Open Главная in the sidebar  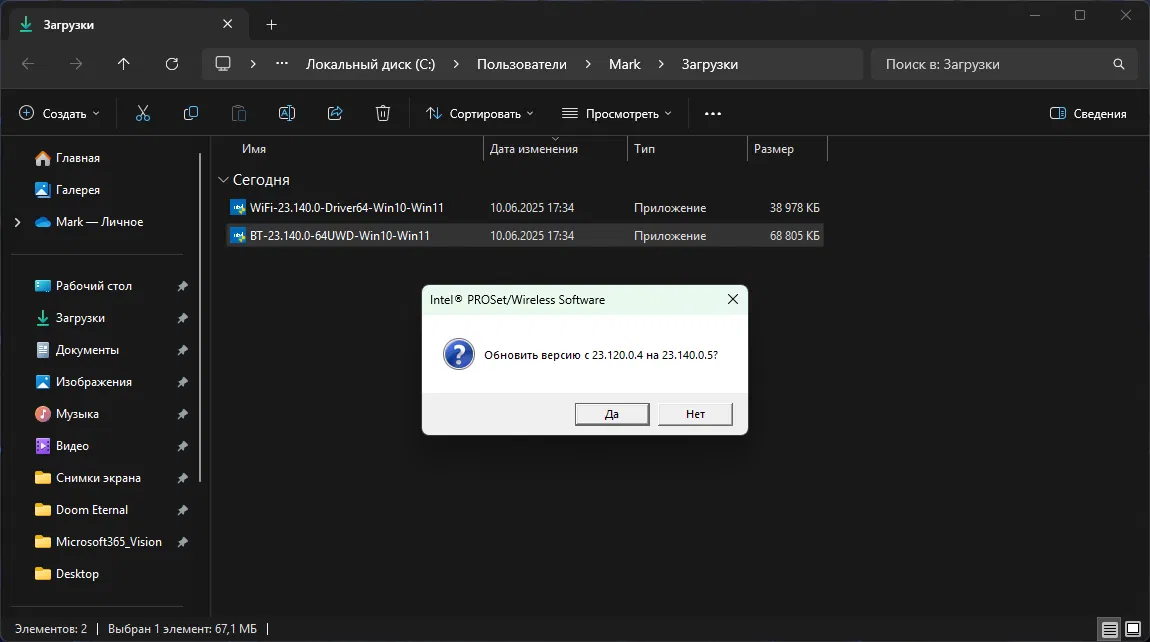[x=77, y=158]
